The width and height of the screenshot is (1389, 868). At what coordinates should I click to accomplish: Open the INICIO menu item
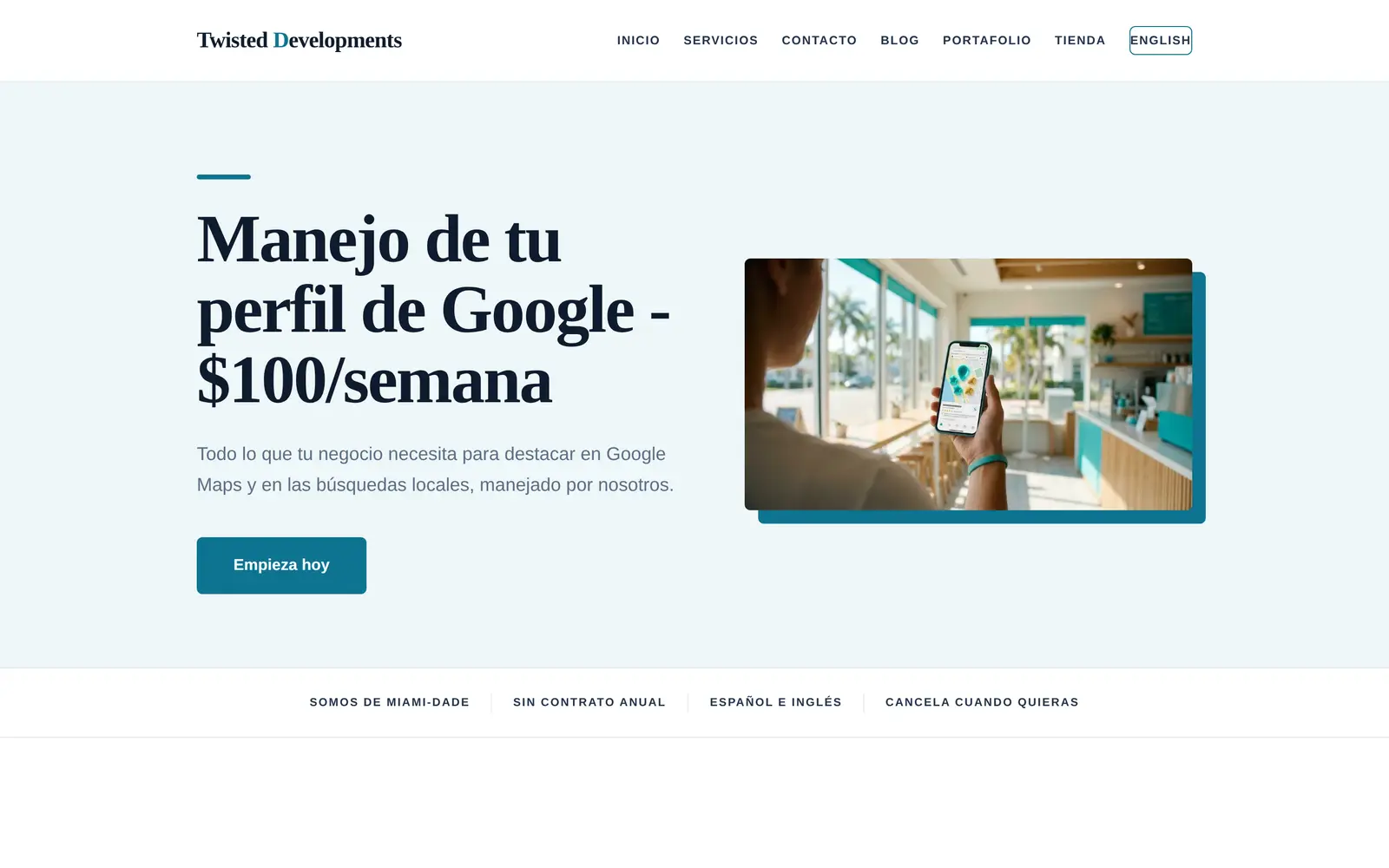coord(638,40)
